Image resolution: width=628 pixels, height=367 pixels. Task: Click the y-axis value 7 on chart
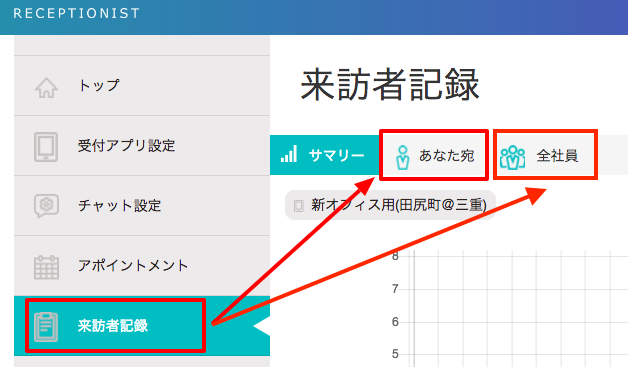pyautogui.click(x=395, y=288)
